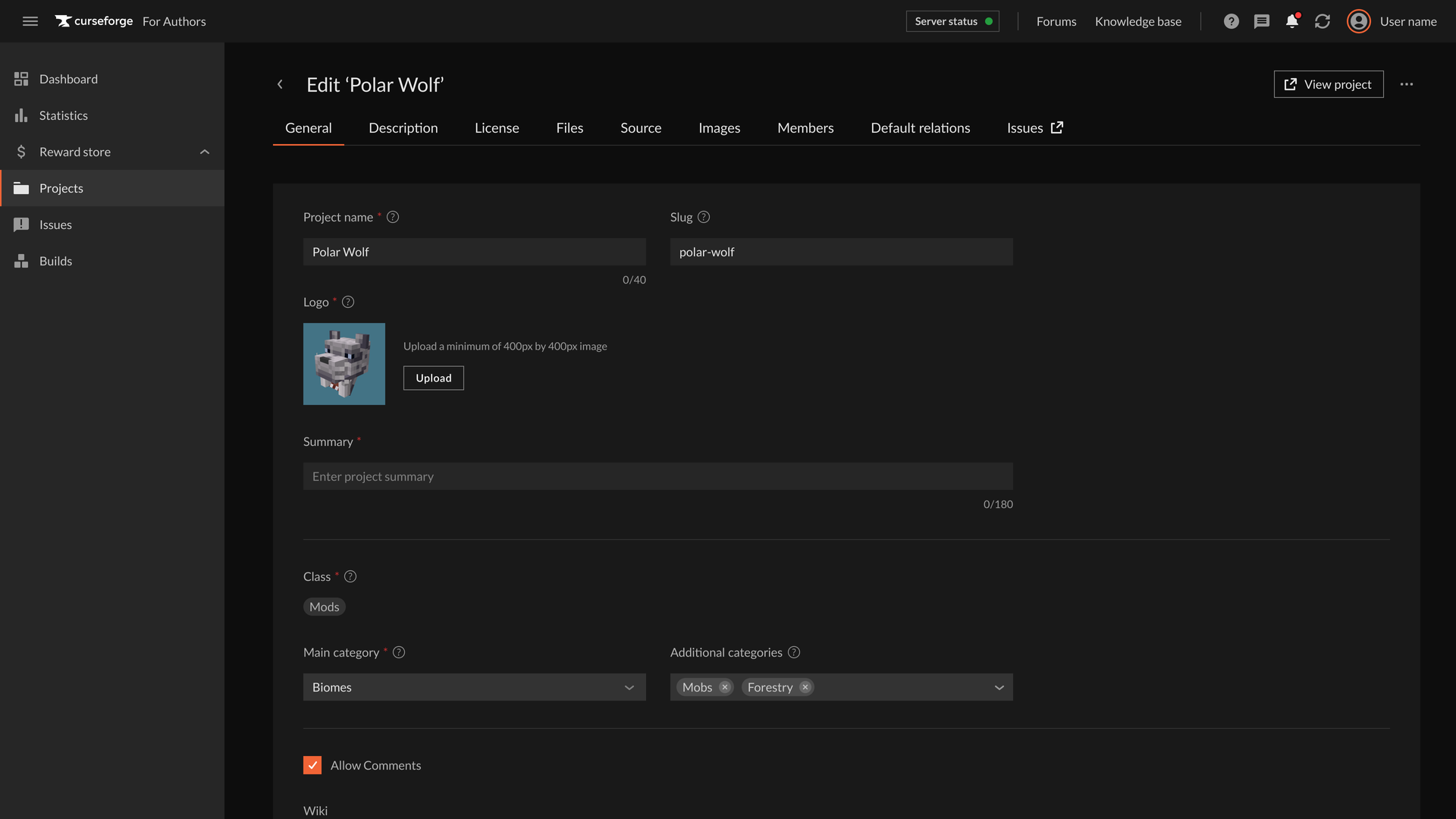This screenshot has width=1456, height=819.
Task: Open the hamburger menu icon
Action: click(x=30, y=21)
